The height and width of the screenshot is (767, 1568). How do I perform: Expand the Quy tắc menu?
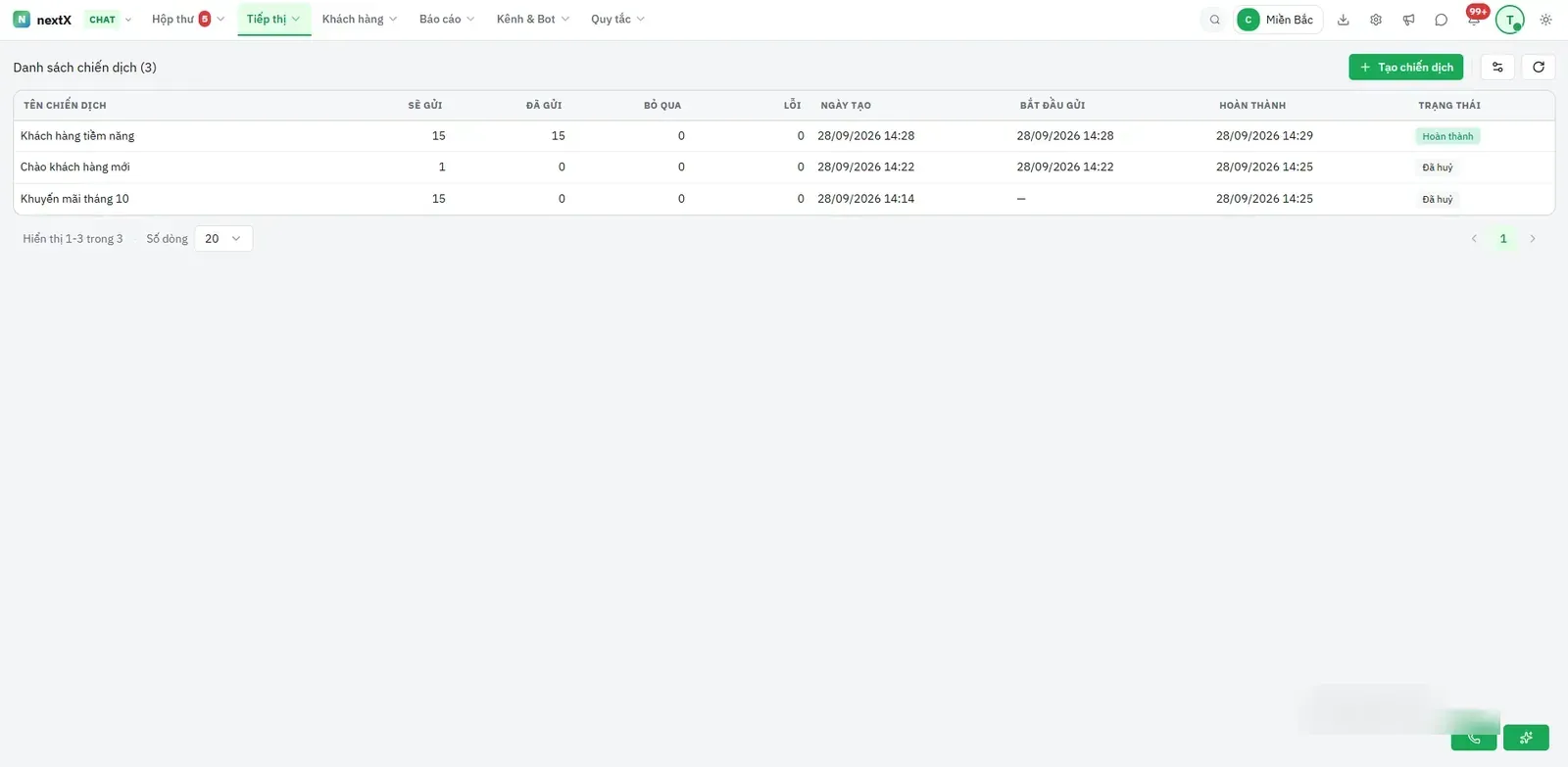617,20
